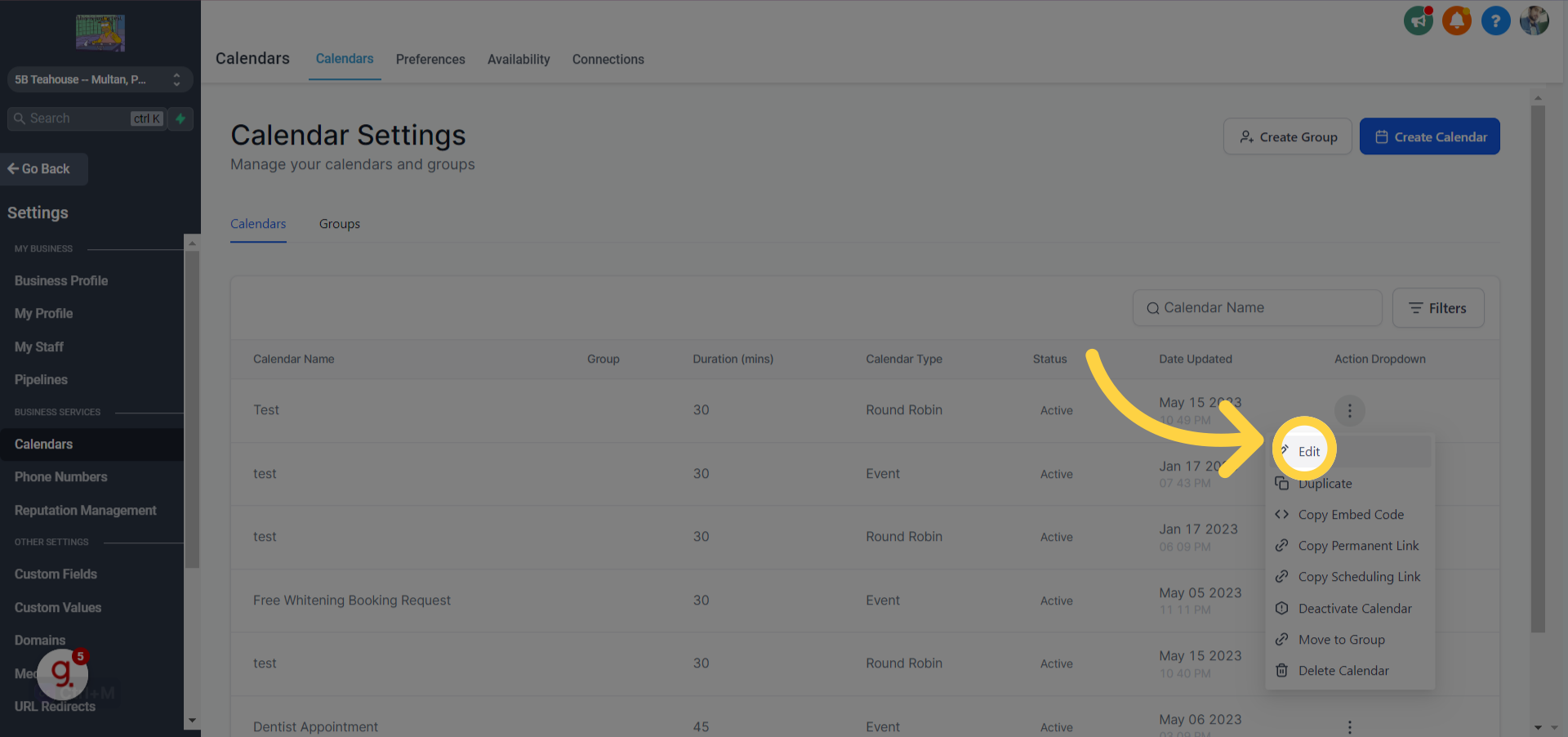Open the user profile avatar
The width and height of the screenshot is (1568, 737).
click(1534, 20)
